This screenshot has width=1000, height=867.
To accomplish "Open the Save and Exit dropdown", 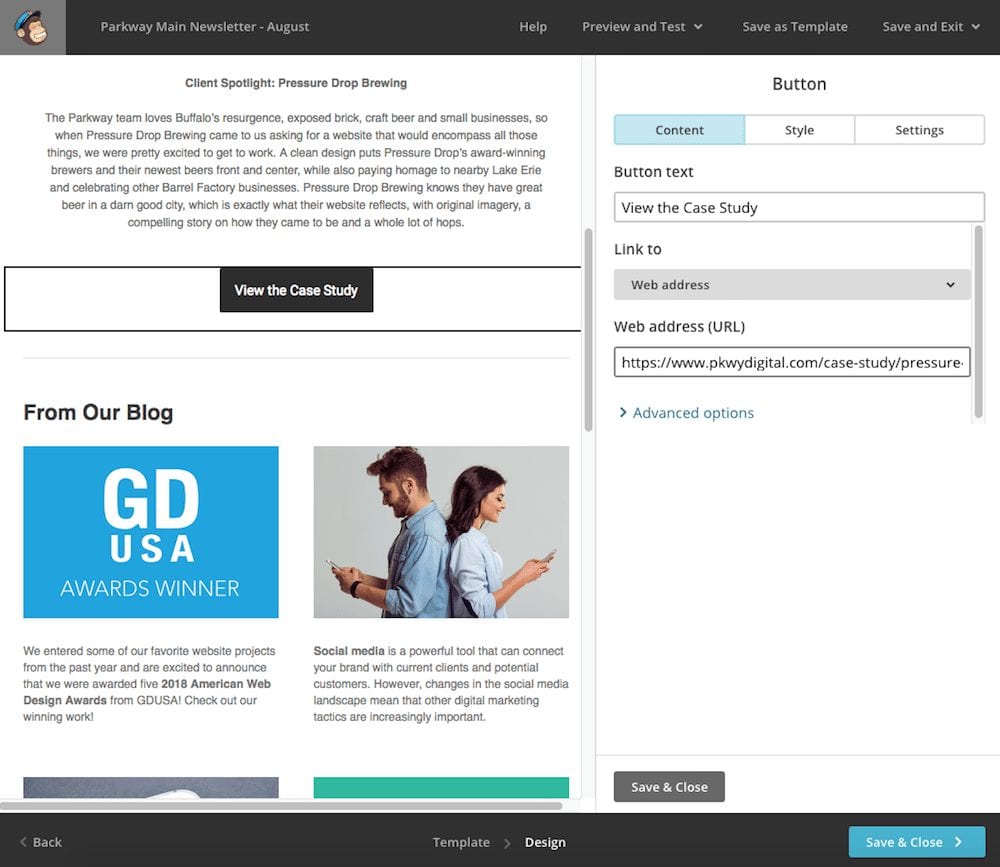I will 930,27.
